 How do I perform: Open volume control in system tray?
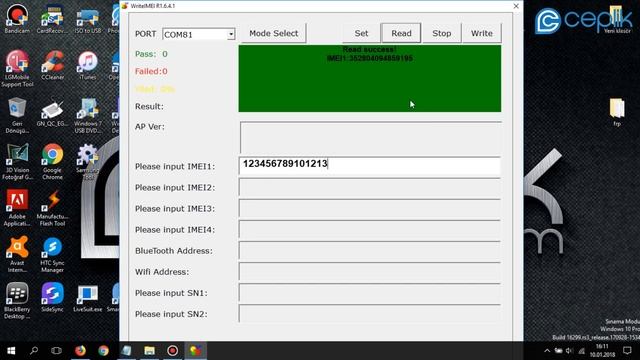click(569, 351)
